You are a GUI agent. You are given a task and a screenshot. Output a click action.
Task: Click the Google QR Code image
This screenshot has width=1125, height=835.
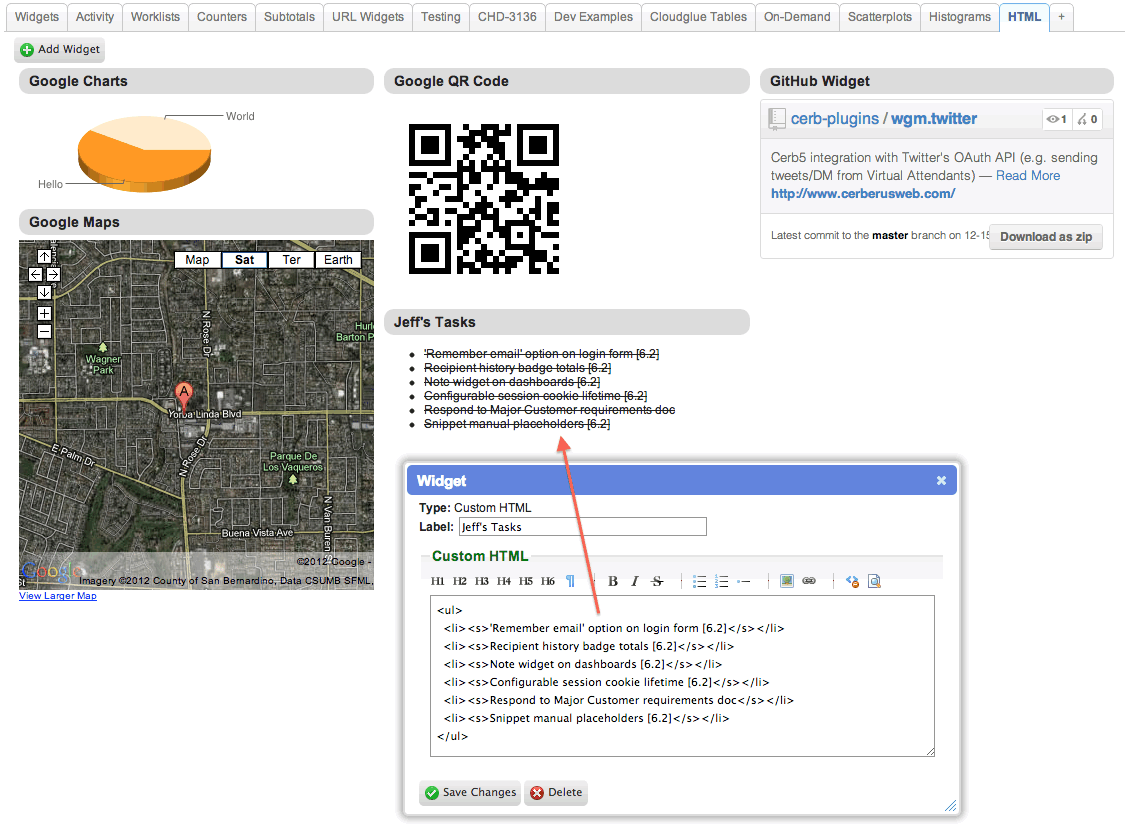coord(484,199)
